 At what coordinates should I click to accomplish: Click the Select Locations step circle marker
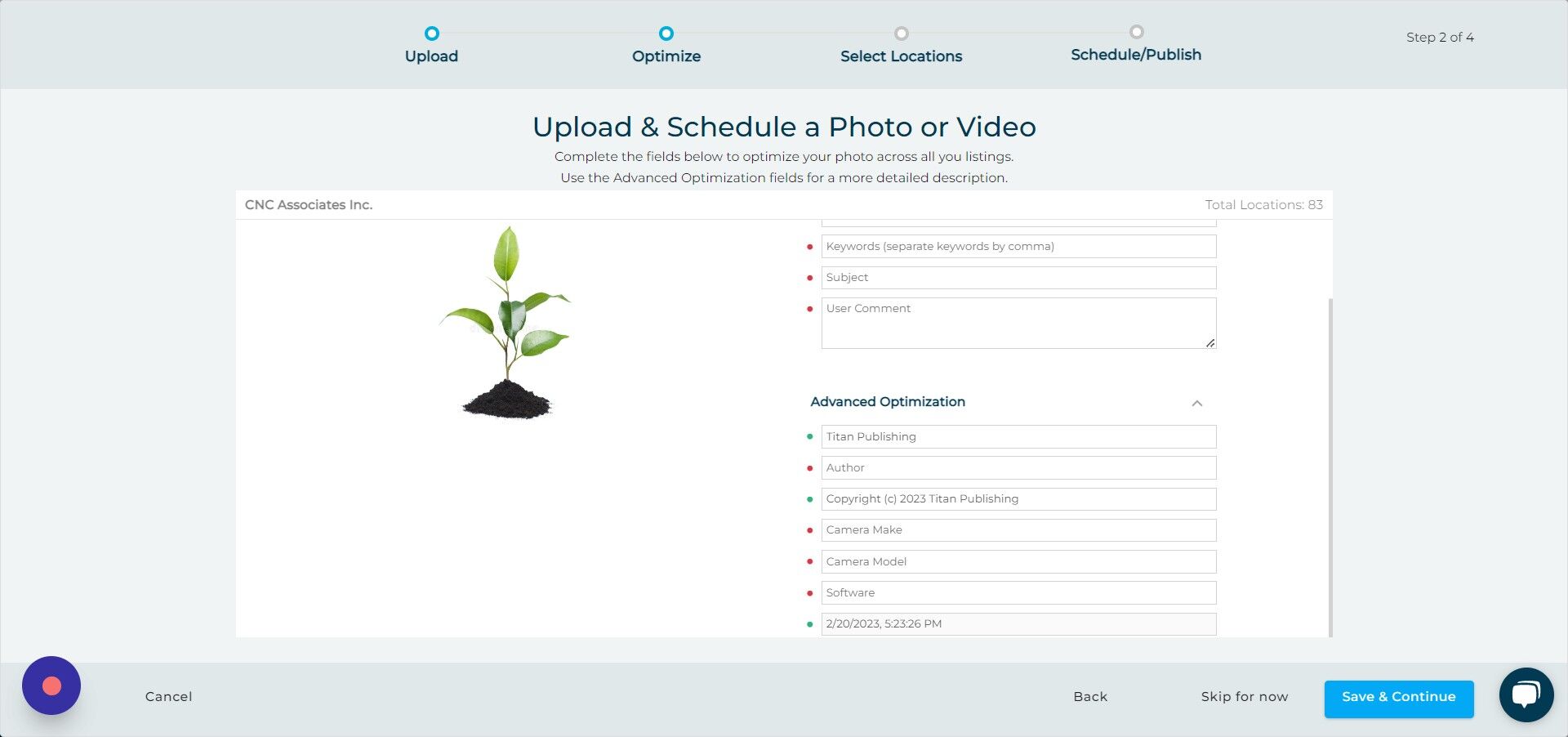tap(901, 33)
